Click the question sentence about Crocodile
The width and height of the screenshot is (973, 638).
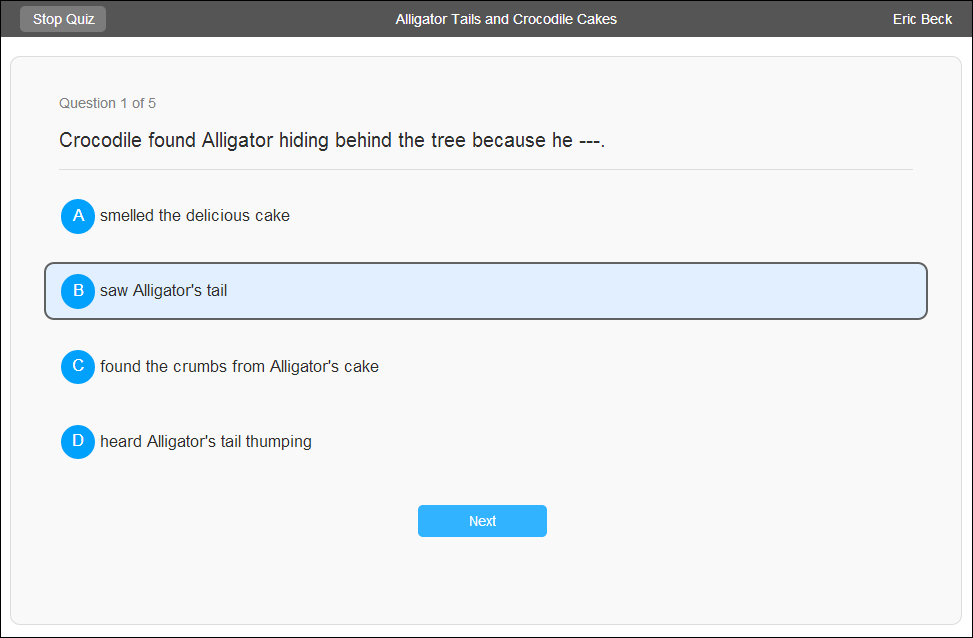[x=332, y=140]
